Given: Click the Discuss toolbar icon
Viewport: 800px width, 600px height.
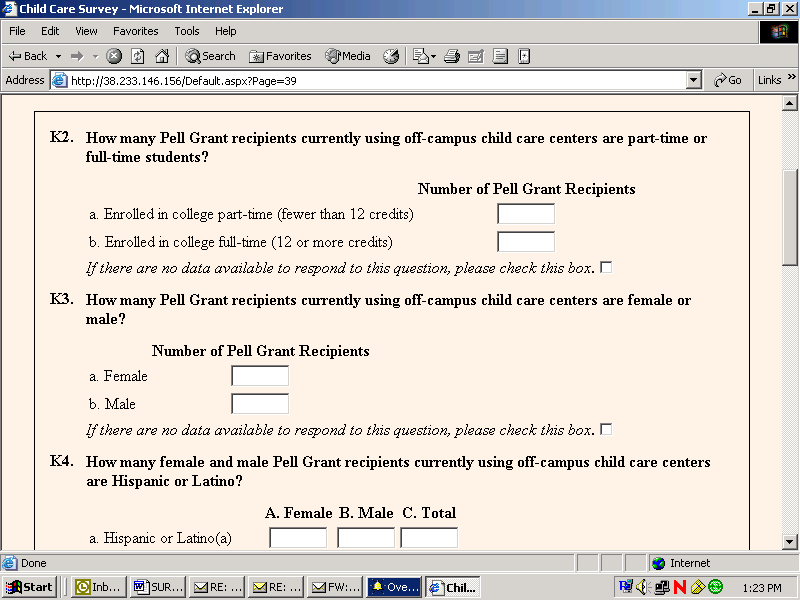Looking at the screenshot, I should coord(500,56).
